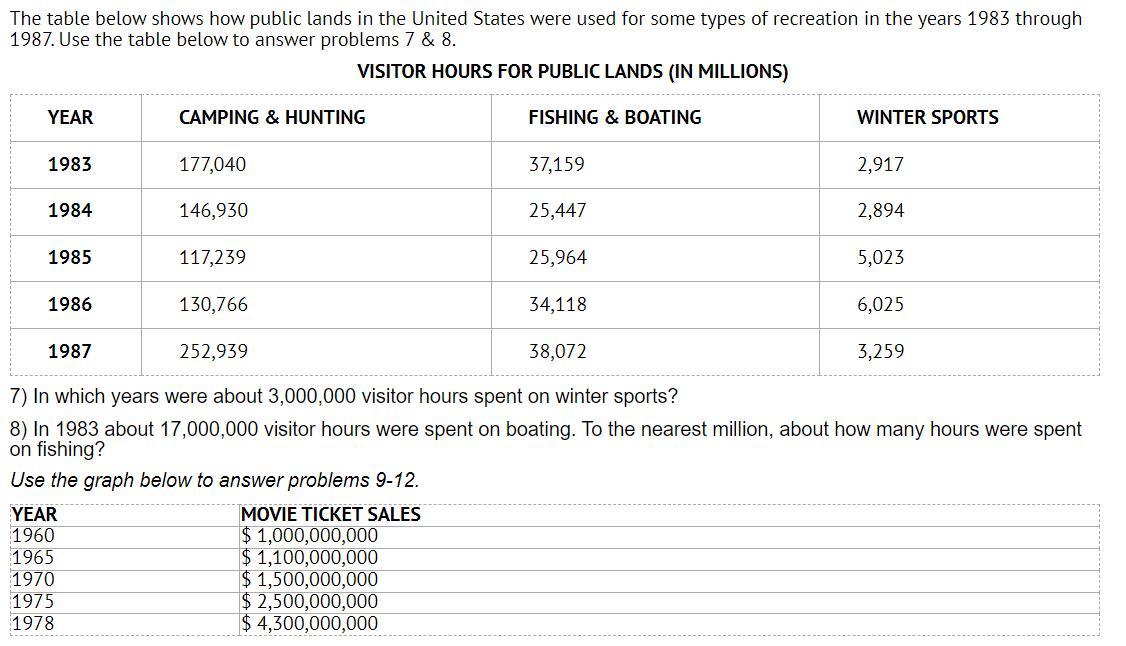Image resolution: width=1126 pixels, height=646 pixels.
Task: Select the MOVIE TICKET SALES header
Action: coord(331,515)
